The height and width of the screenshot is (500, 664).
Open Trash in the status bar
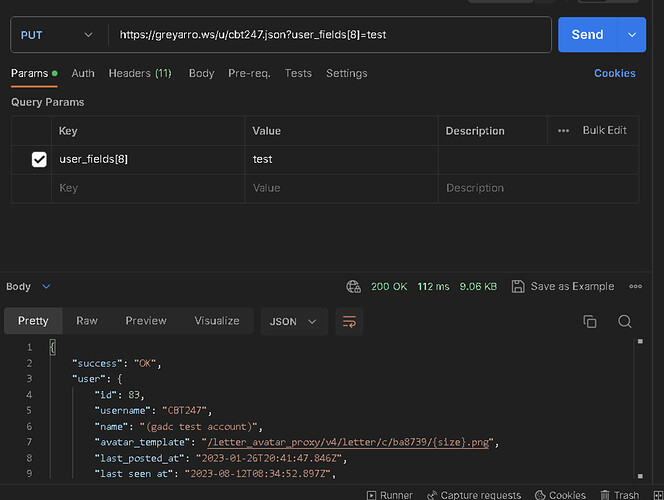coord(620,495)
